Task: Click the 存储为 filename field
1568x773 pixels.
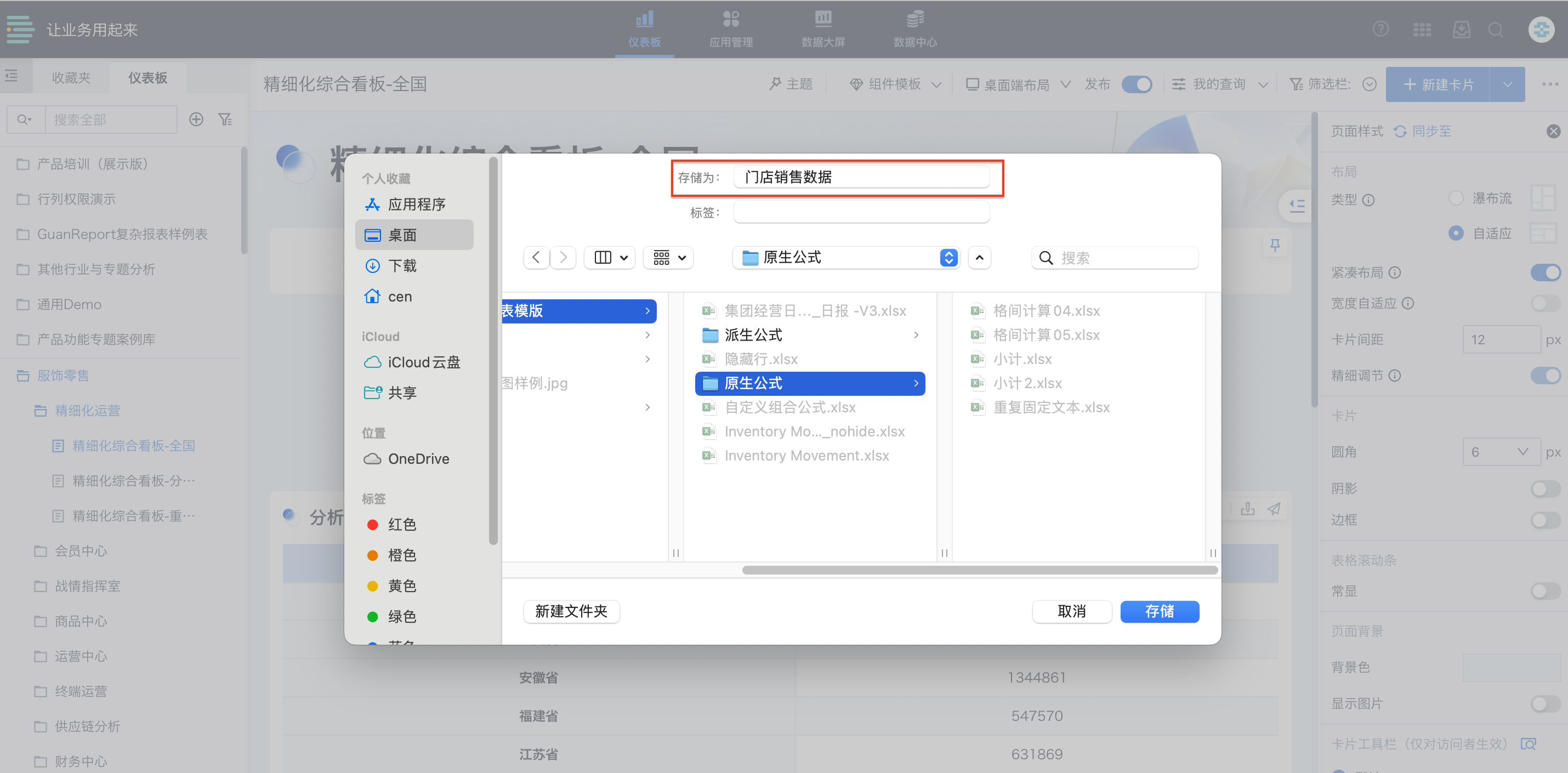Action: [x=861, y=177]
